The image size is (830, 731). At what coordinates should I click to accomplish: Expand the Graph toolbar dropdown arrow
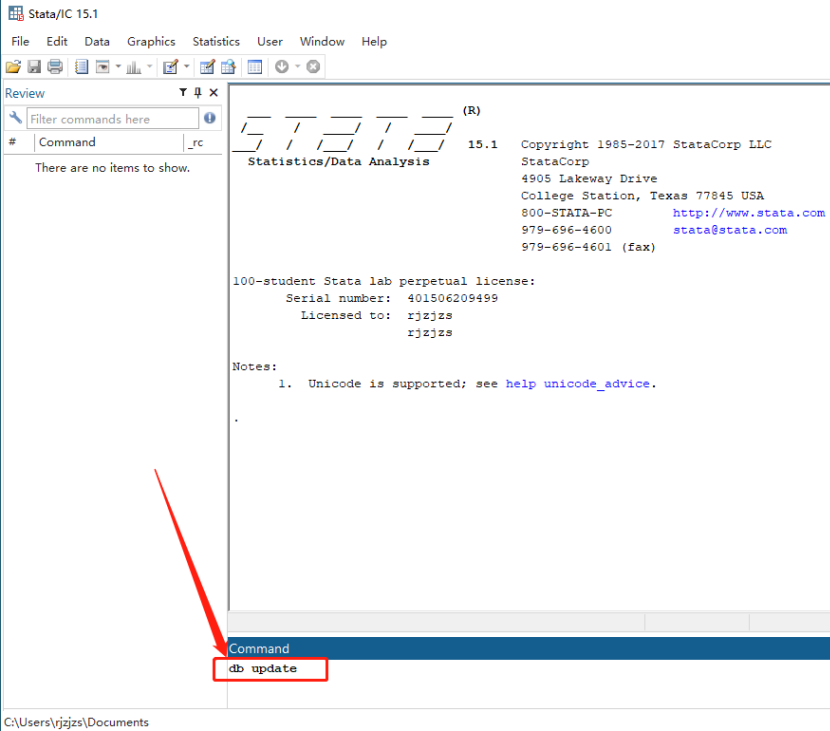click(x=150, y=67)
